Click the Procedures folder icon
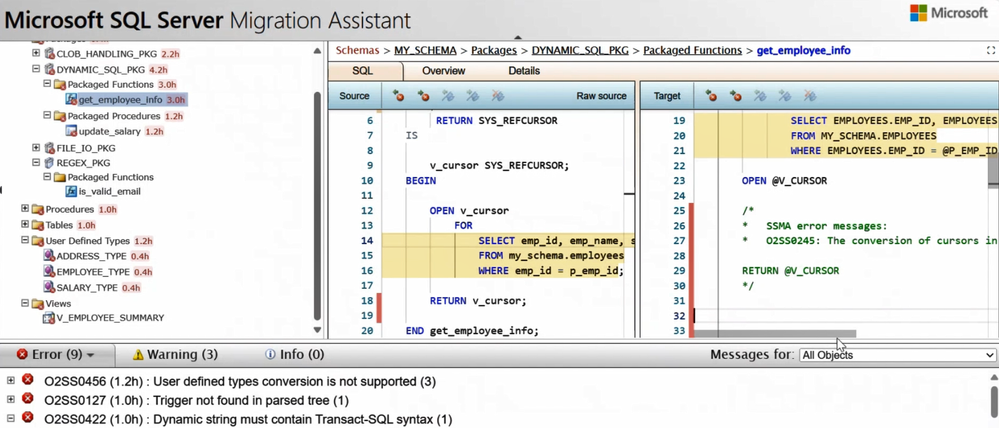The image size is (999, 428). (x=38, y=209)
